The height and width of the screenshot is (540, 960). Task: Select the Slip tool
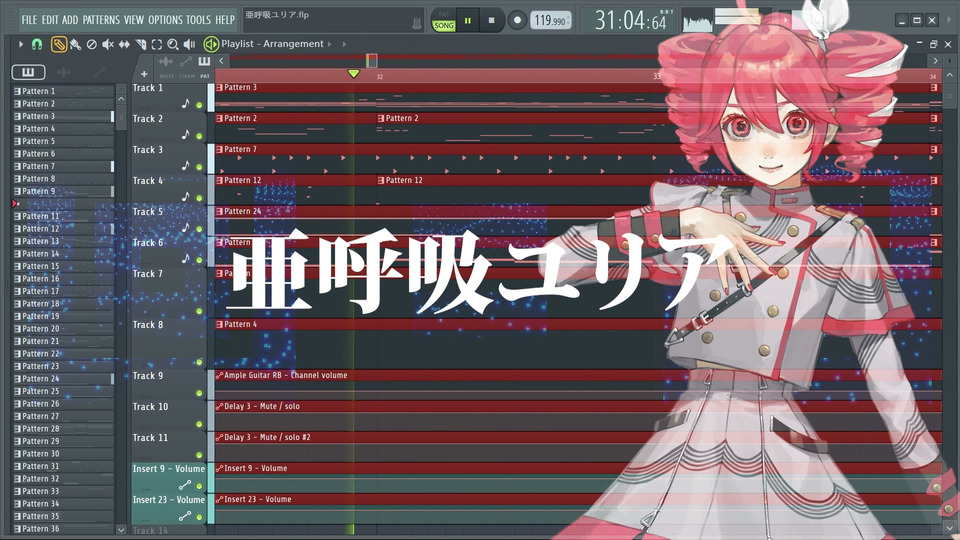tap(124, 44)
